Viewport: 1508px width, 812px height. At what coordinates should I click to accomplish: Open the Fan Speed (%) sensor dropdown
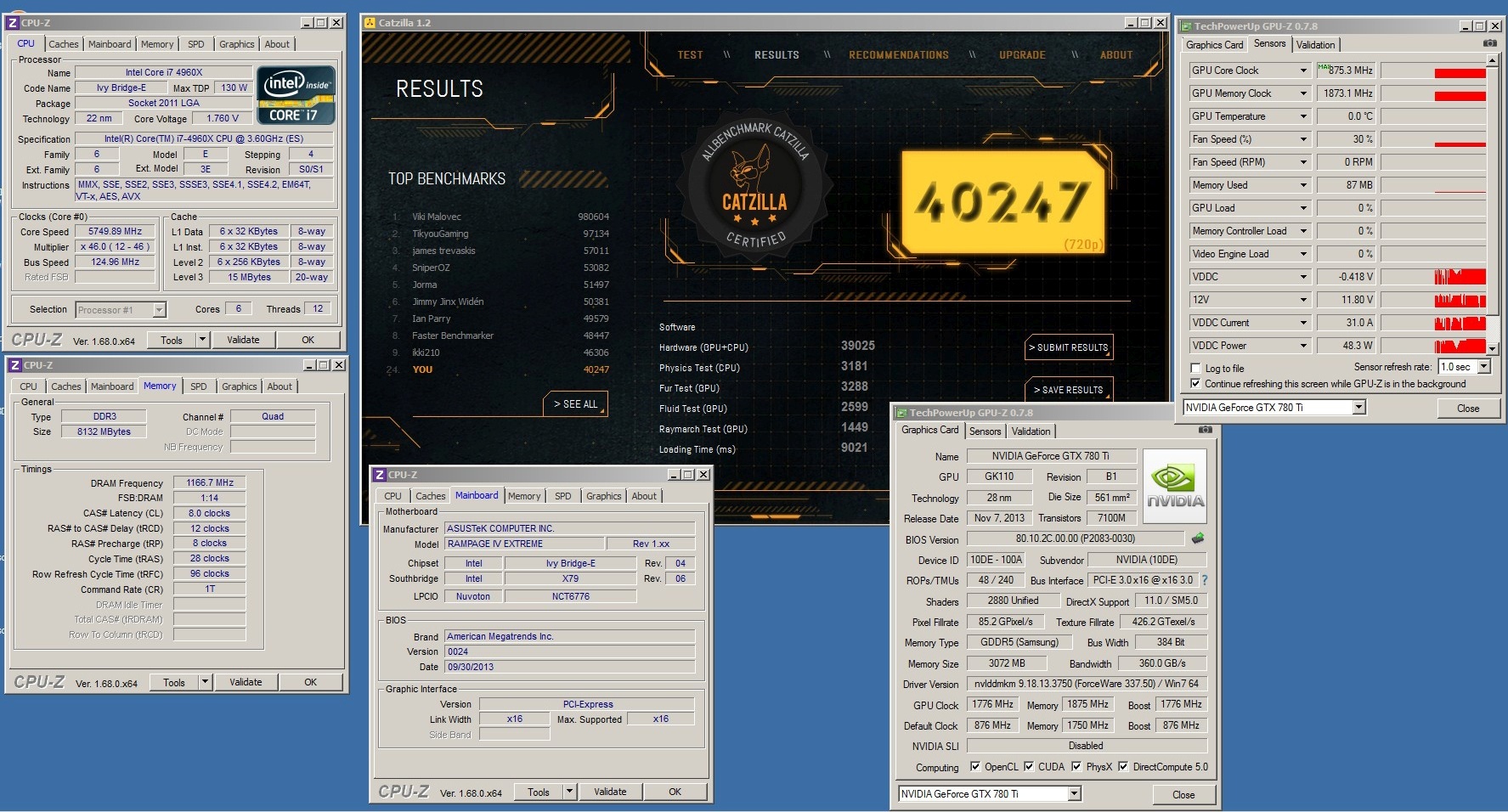click(1303, 139)
